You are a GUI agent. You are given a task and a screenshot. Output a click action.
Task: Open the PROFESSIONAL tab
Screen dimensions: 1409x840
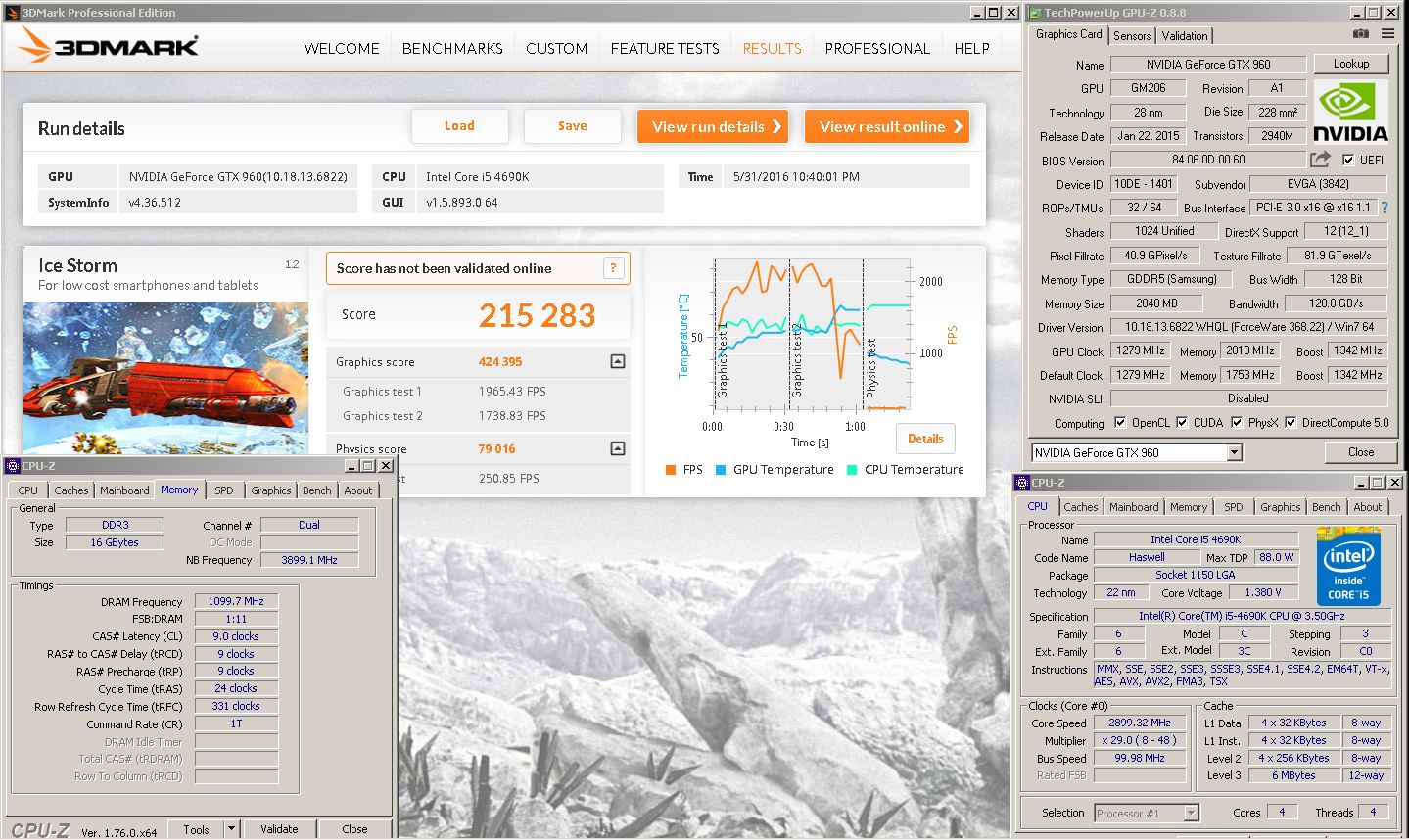[877, 48]
